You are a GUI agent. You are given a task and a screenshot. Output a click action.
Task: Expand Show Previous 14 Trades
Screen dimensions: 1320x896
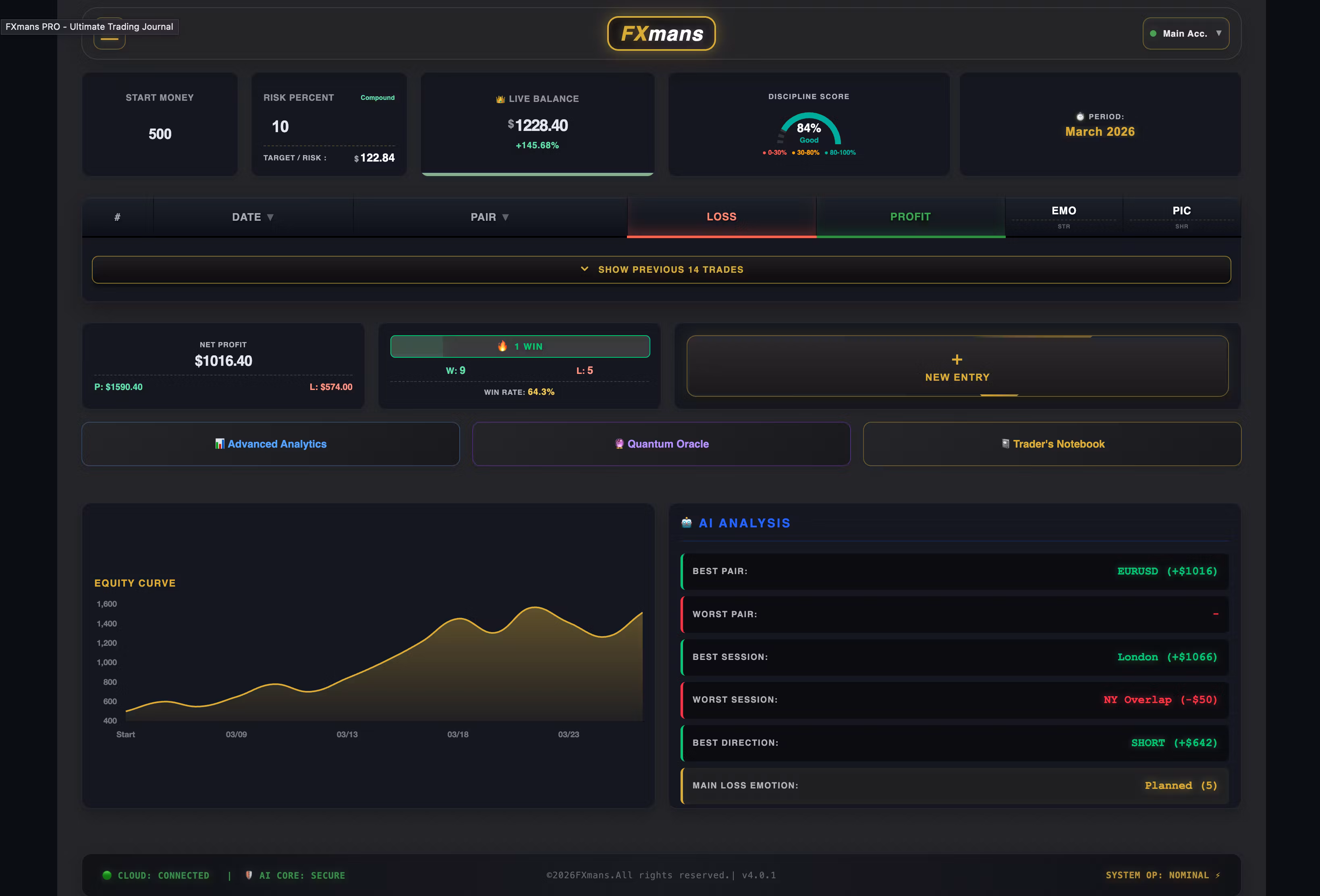(x=661, y=269)
